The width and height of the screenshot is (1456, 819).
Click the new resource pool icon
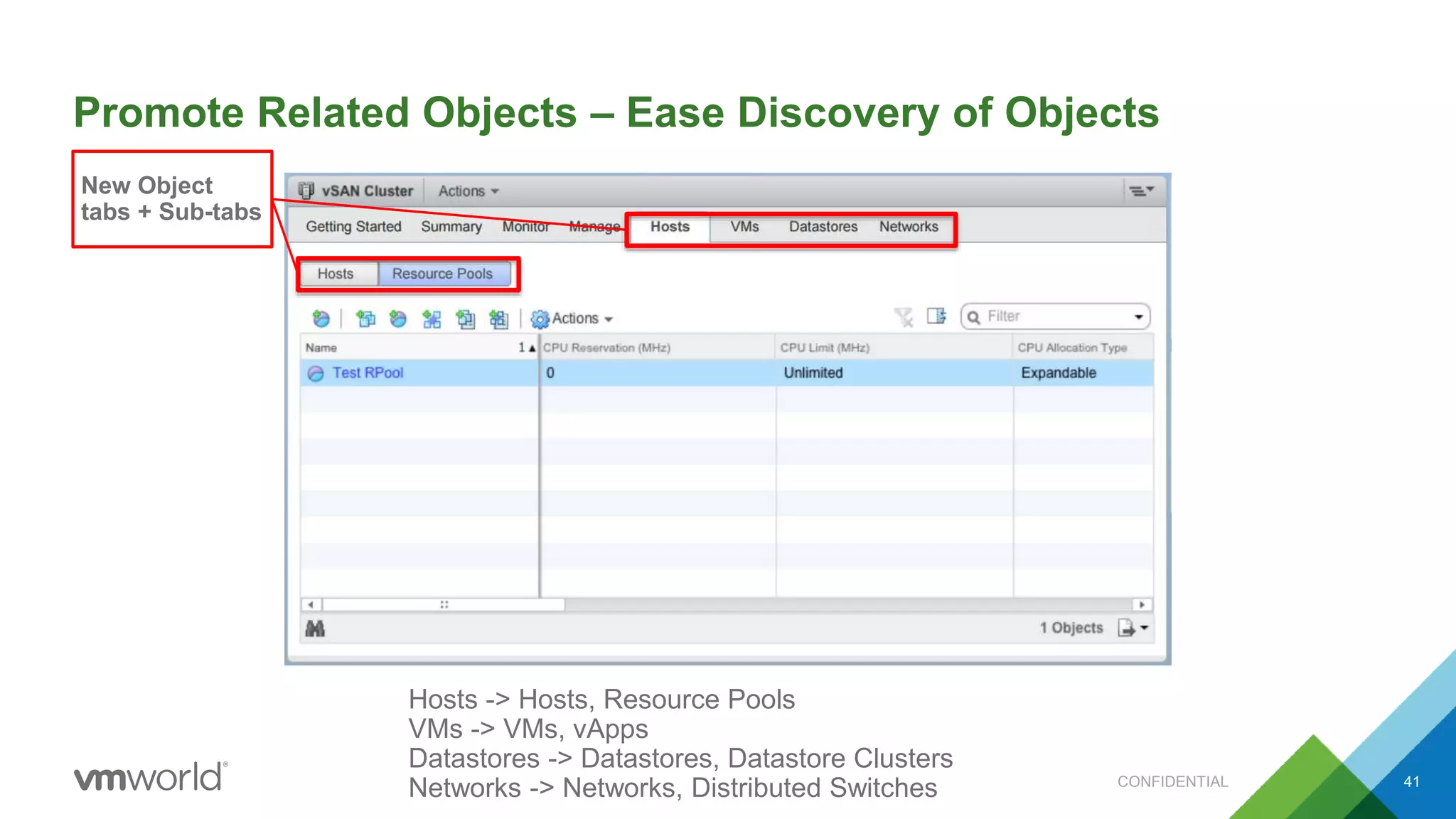click(321, 318)
